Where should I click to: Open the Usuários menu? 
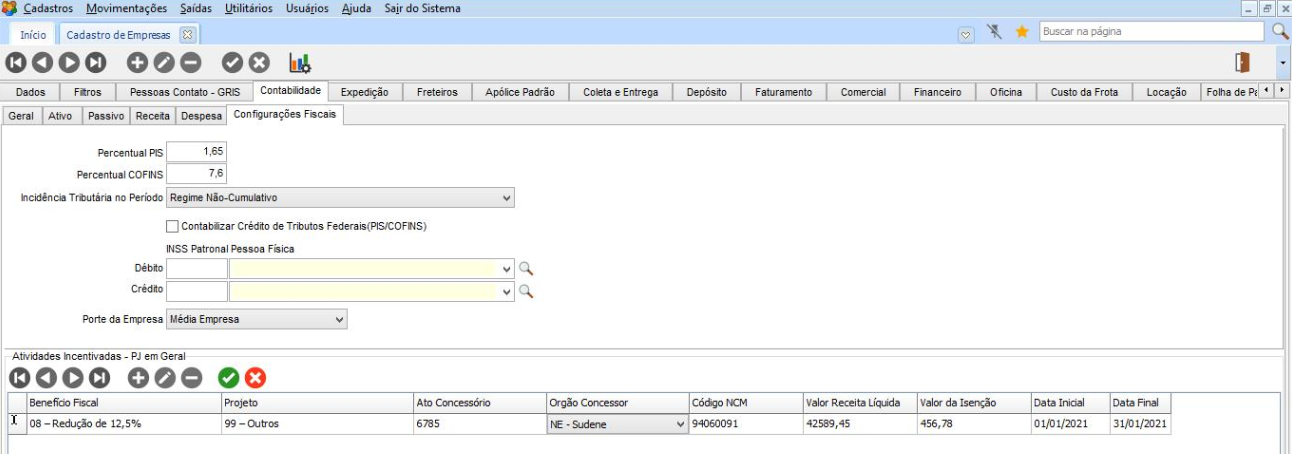(x=307, y=8)
